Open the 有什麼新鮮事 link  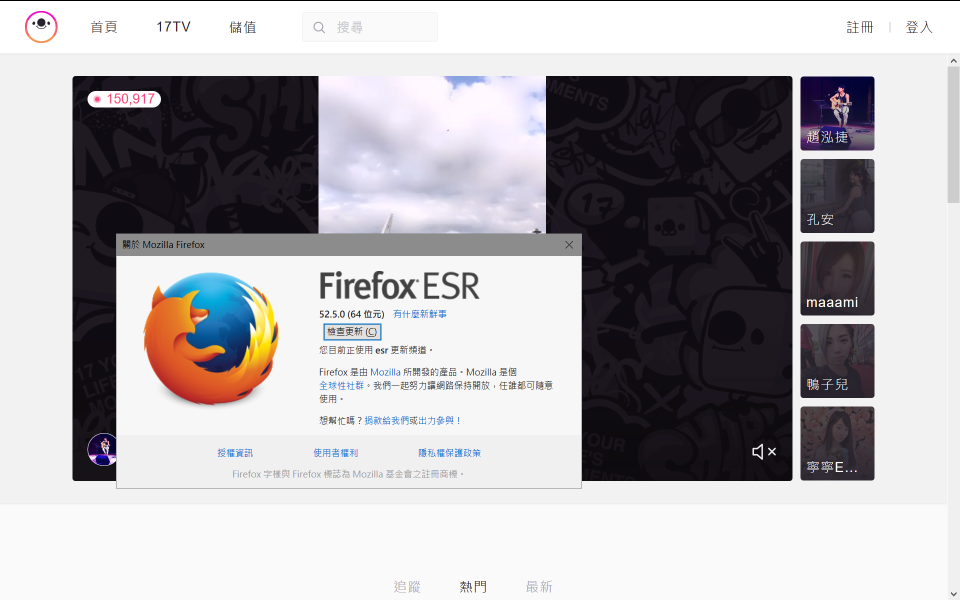(420, 314)
